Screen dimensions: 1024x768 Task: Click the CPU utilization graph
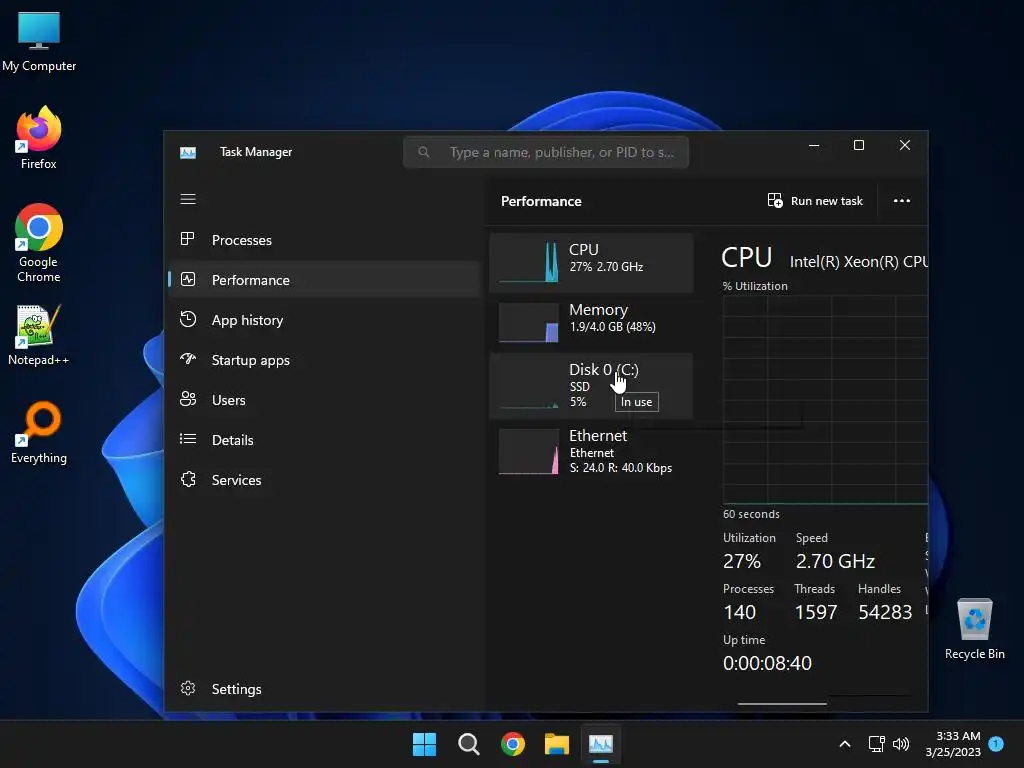coord(825,400)
